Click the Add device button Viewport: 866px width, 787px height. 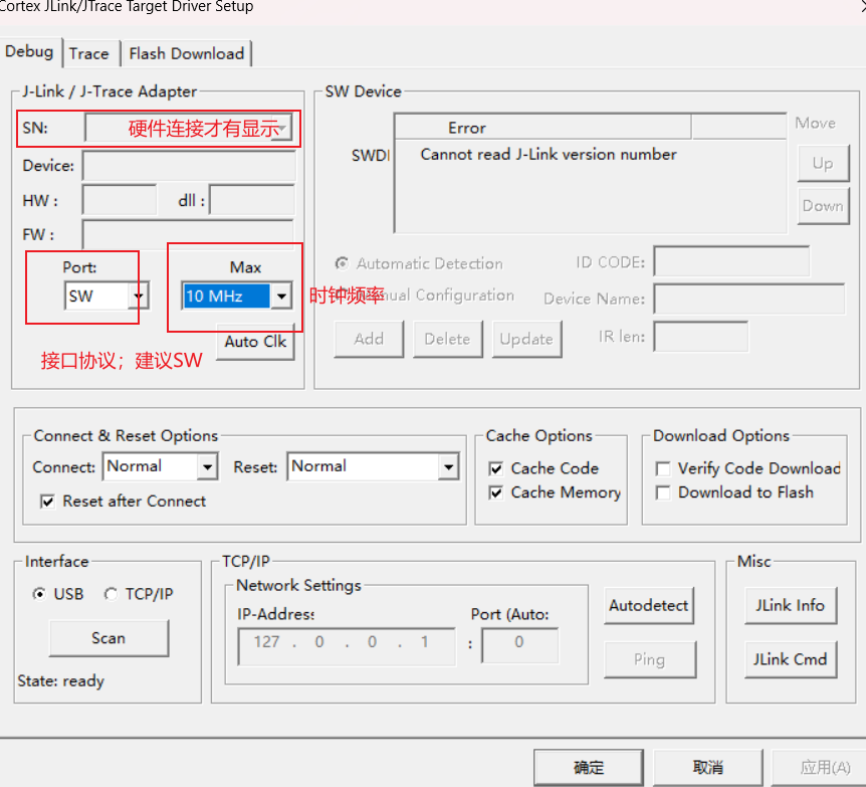tap(369, 339)
